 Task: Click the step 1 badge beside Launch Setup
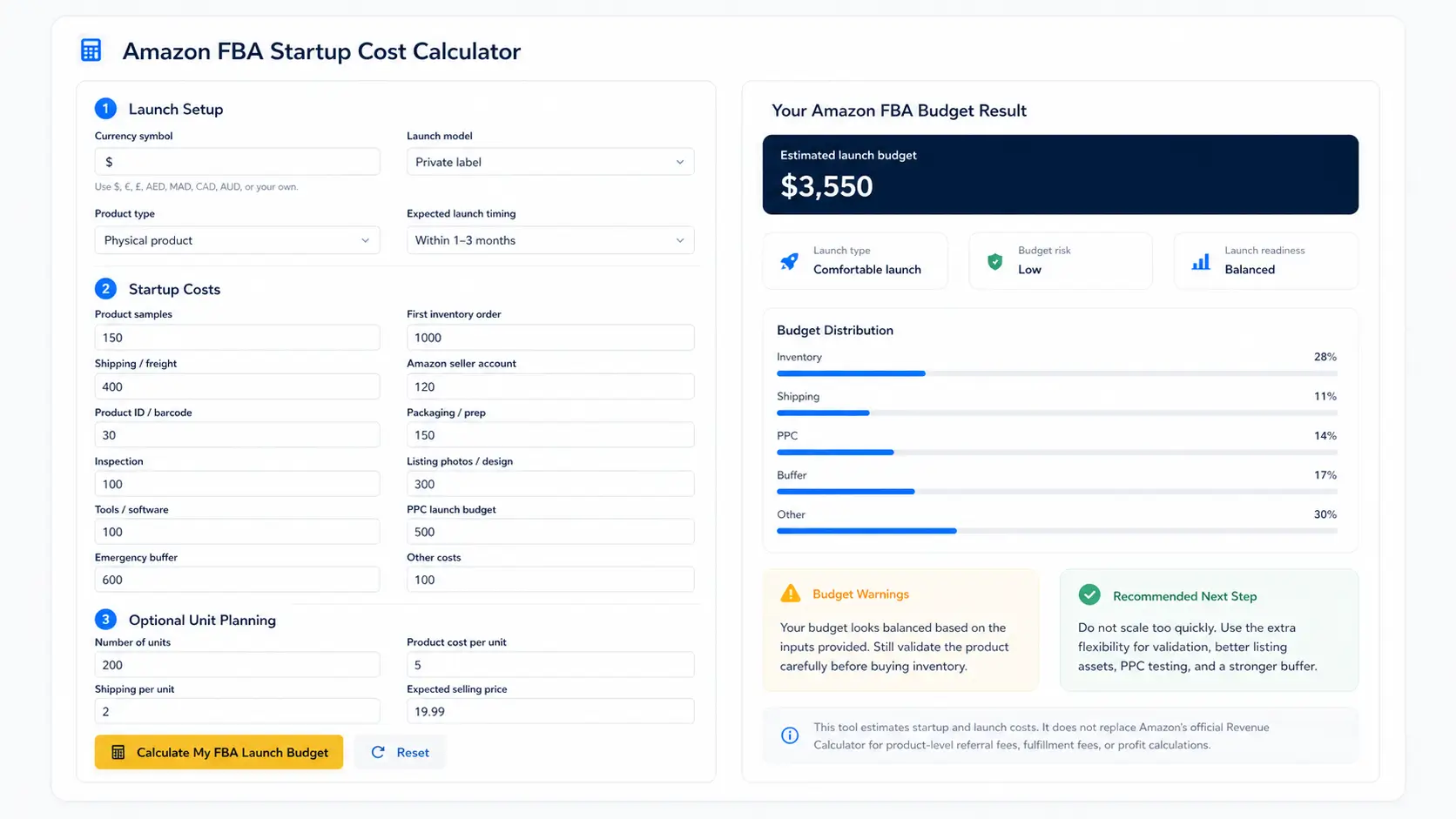[x=105, y=108]
